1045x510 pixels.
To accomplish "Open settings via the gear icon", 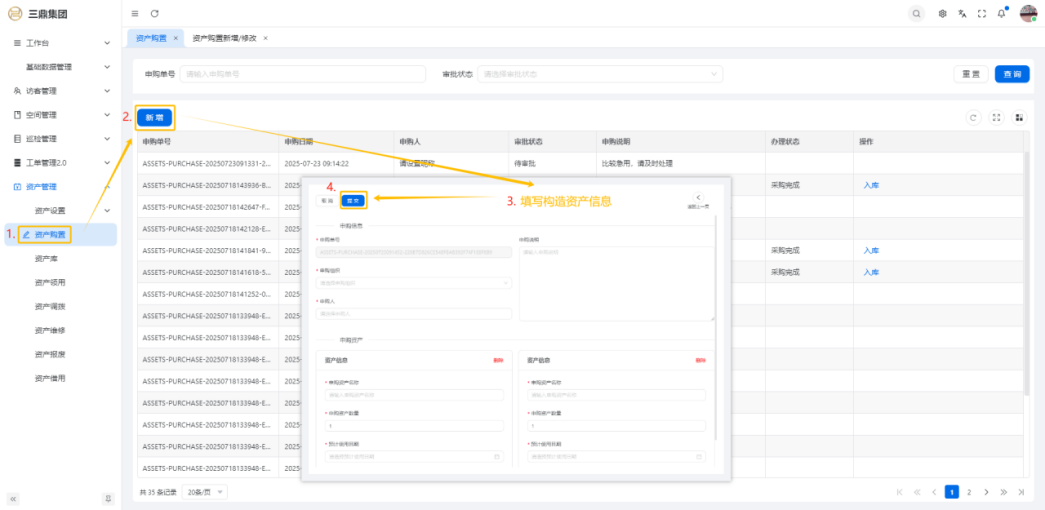I will 943,13.
